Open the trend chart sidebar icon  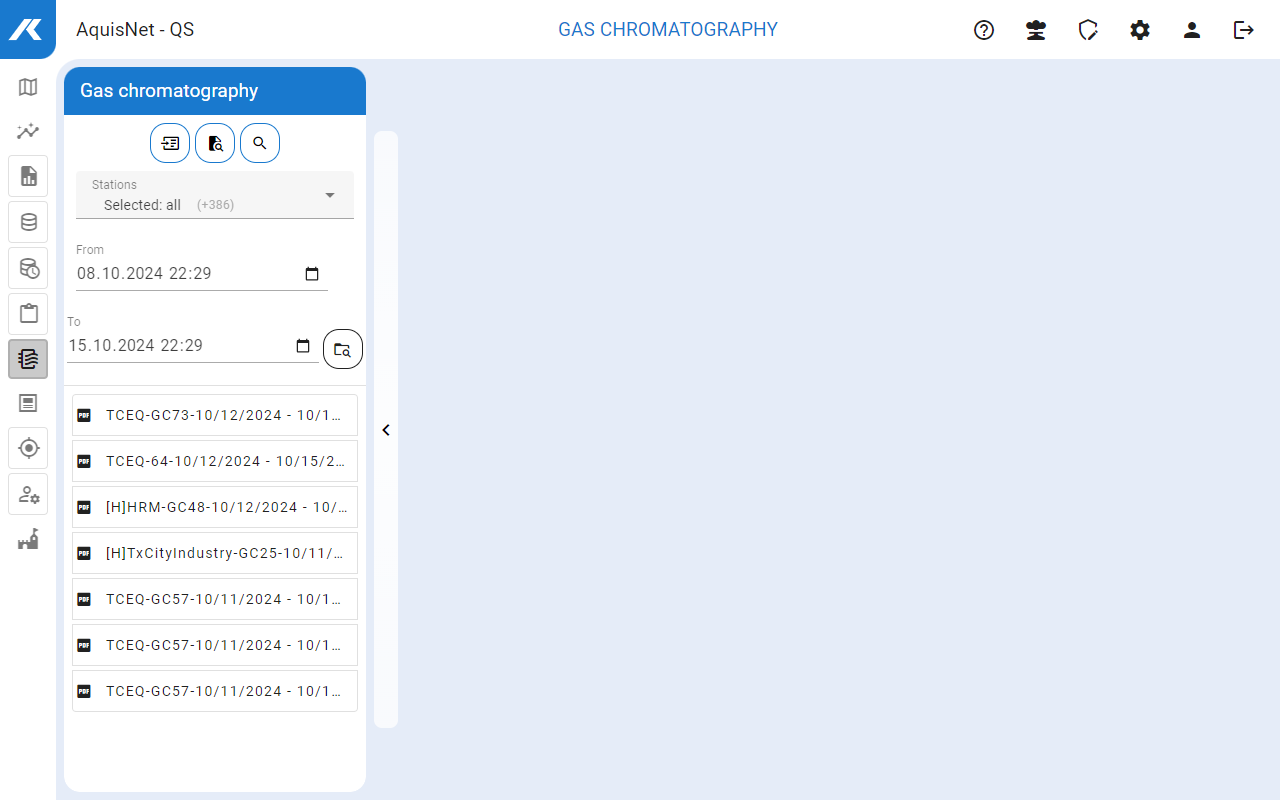tap(28, 131)
